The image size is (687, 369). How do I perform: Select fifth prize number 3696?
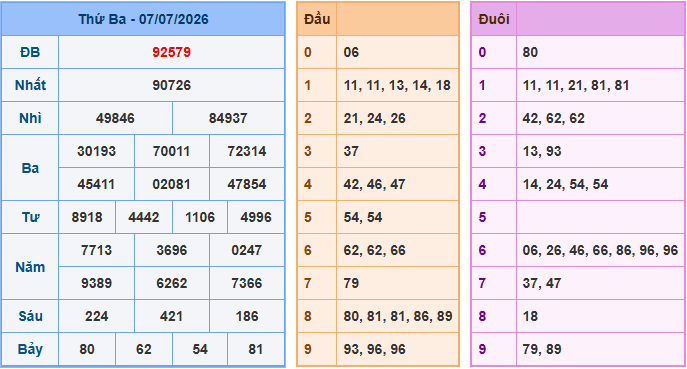171,250
